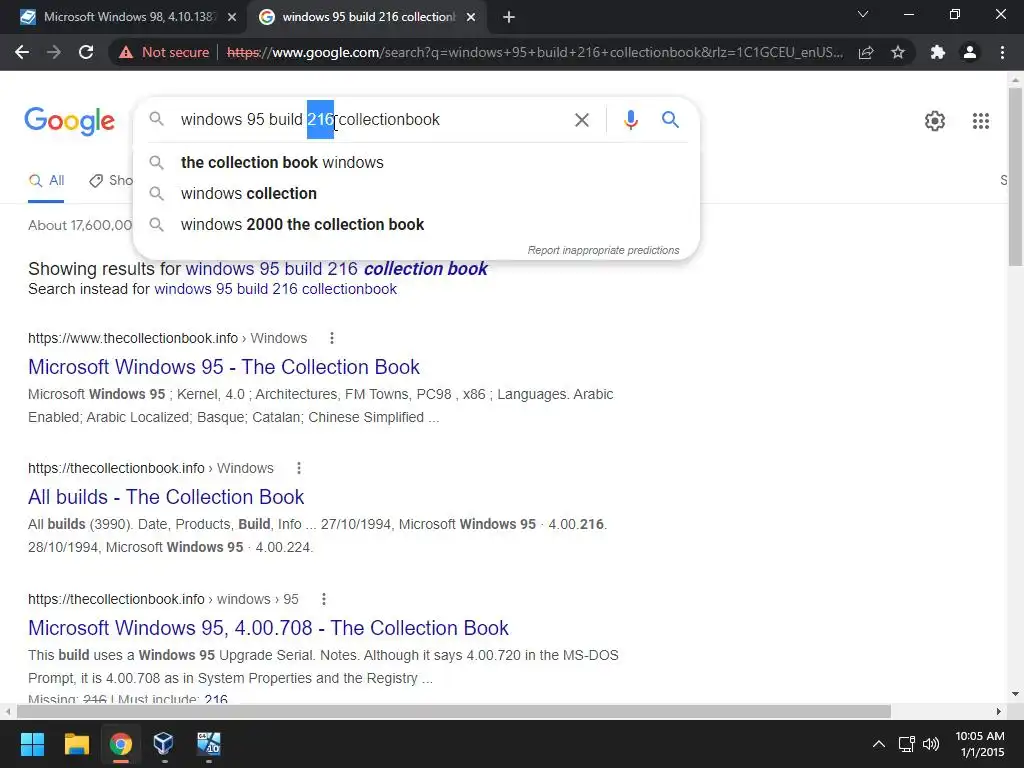Click the vertical scrollbar thumb
This screenshot has height=768, width=1024.
click(1015, 176)
